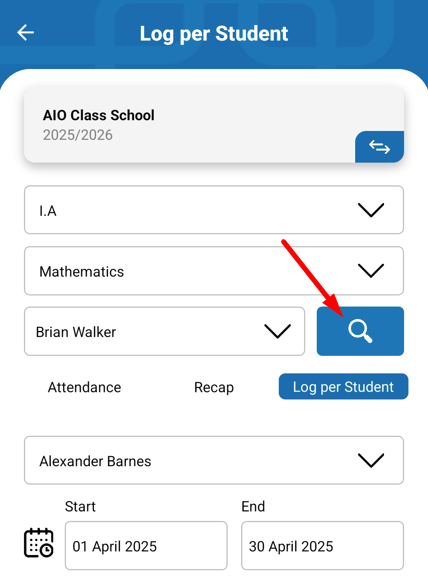Open the I.A class dropdown
This screenshot has height=581, width=428.
[x=214, y=210]
